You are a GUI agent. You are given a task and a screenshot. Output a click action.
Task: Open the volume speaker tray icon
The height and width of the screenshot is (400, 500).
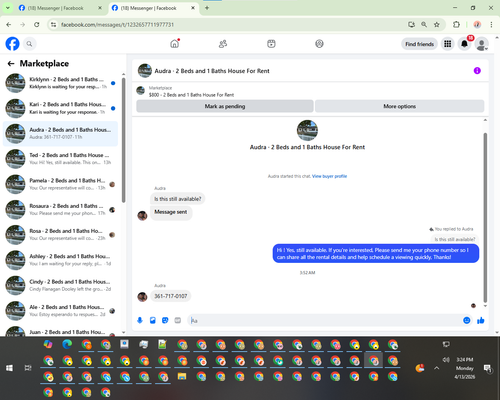tap(446, 360)
